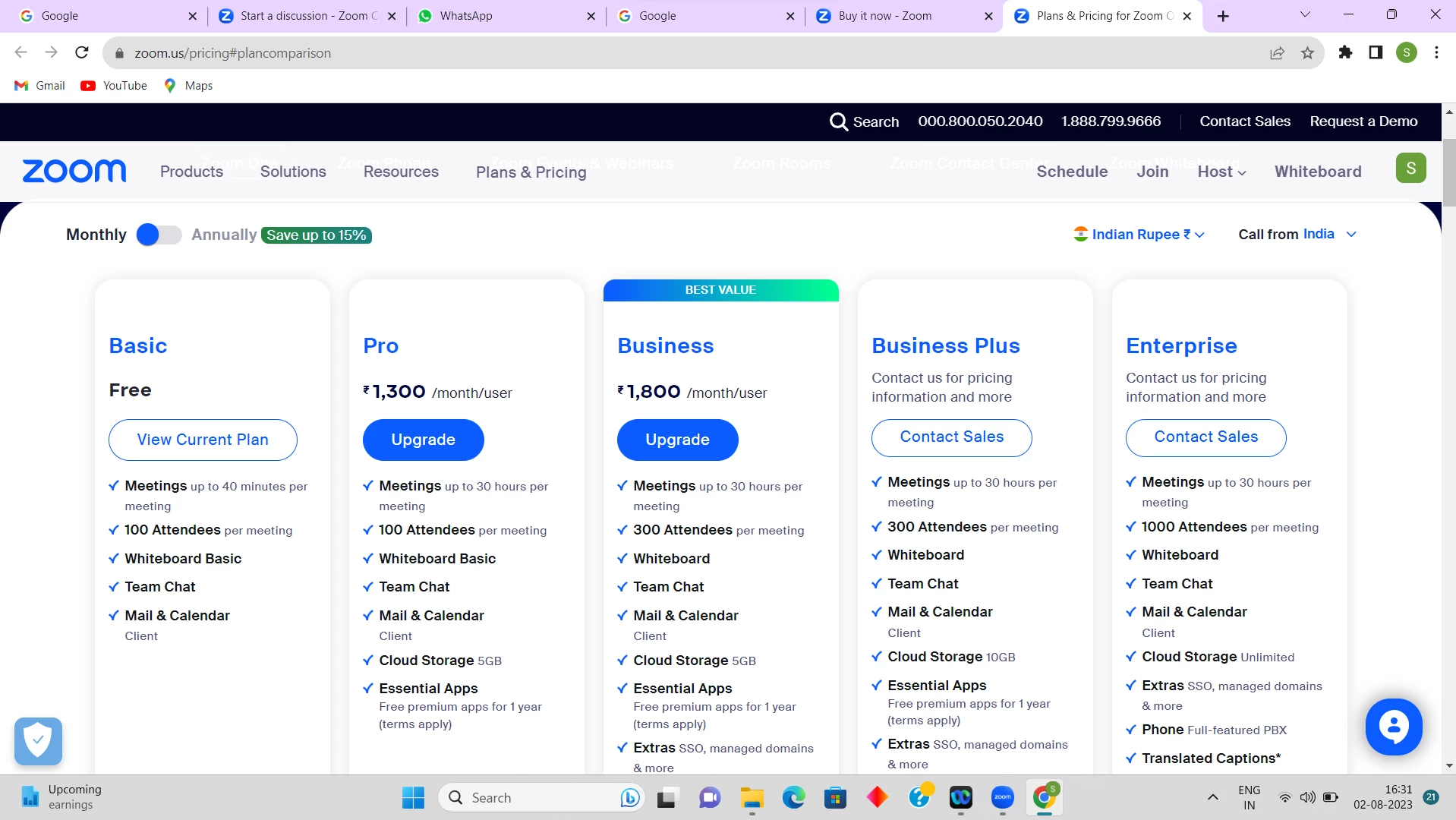Open the Windows Start menu

413,797
